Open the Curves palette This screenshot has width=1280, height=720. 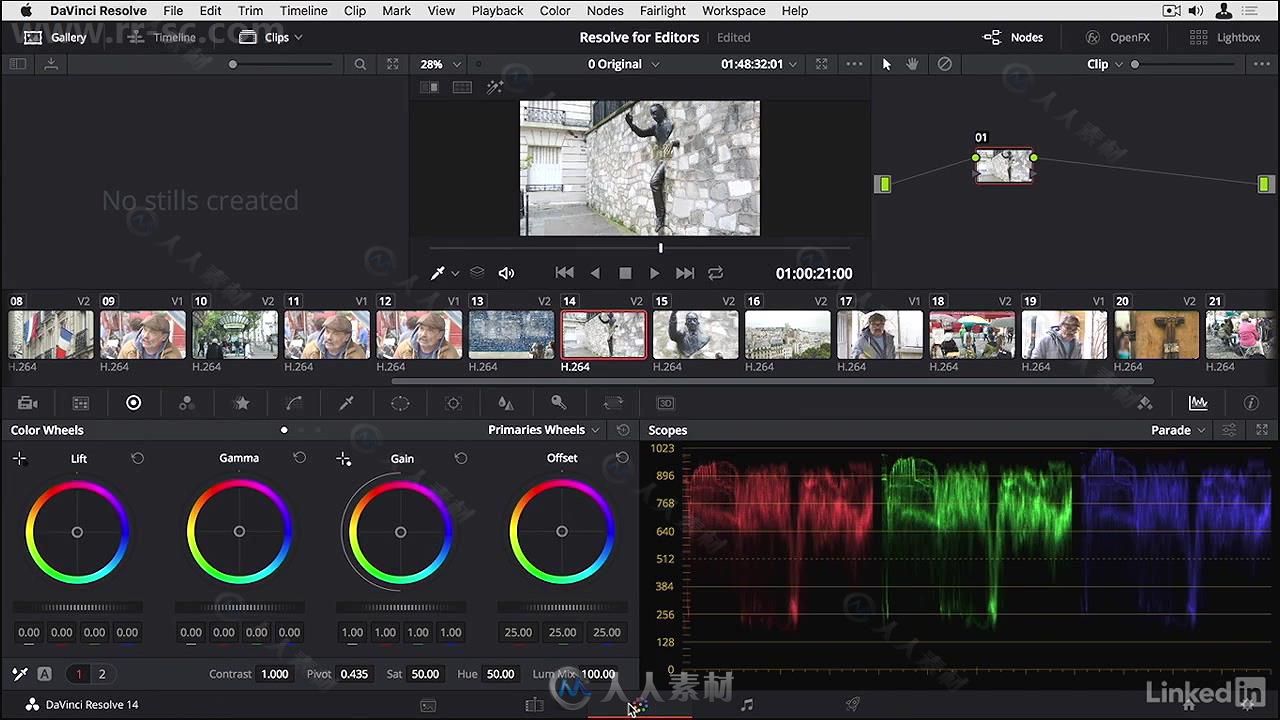pos(294,403)
